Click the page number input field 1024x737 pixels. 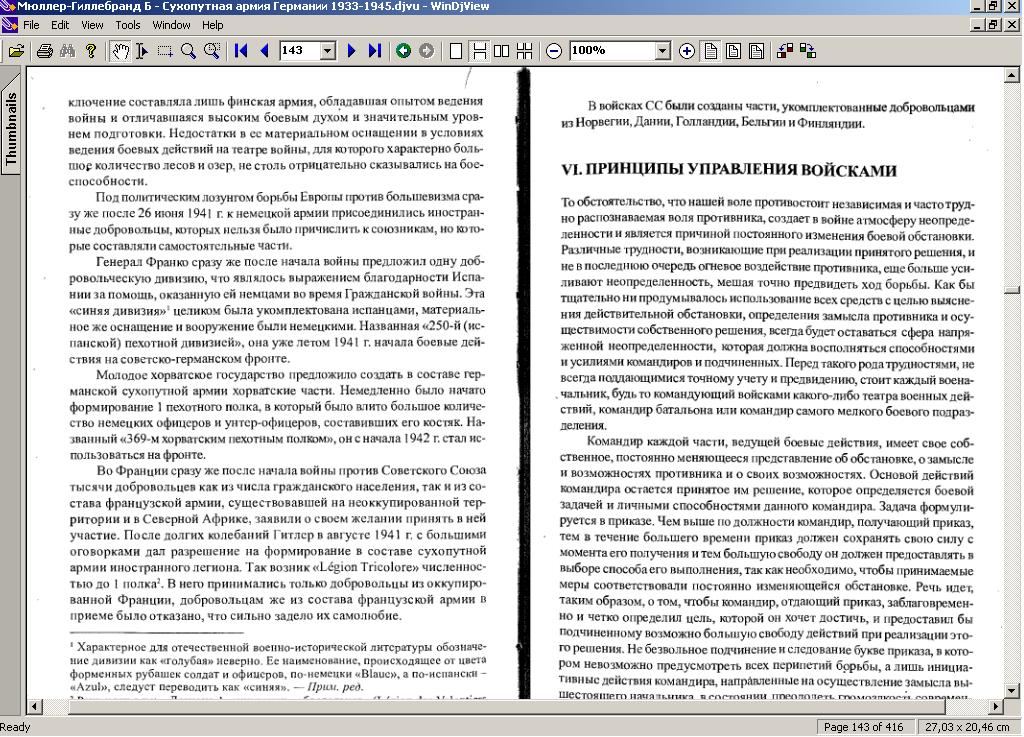pyautogui.click(x=298, y=51)
